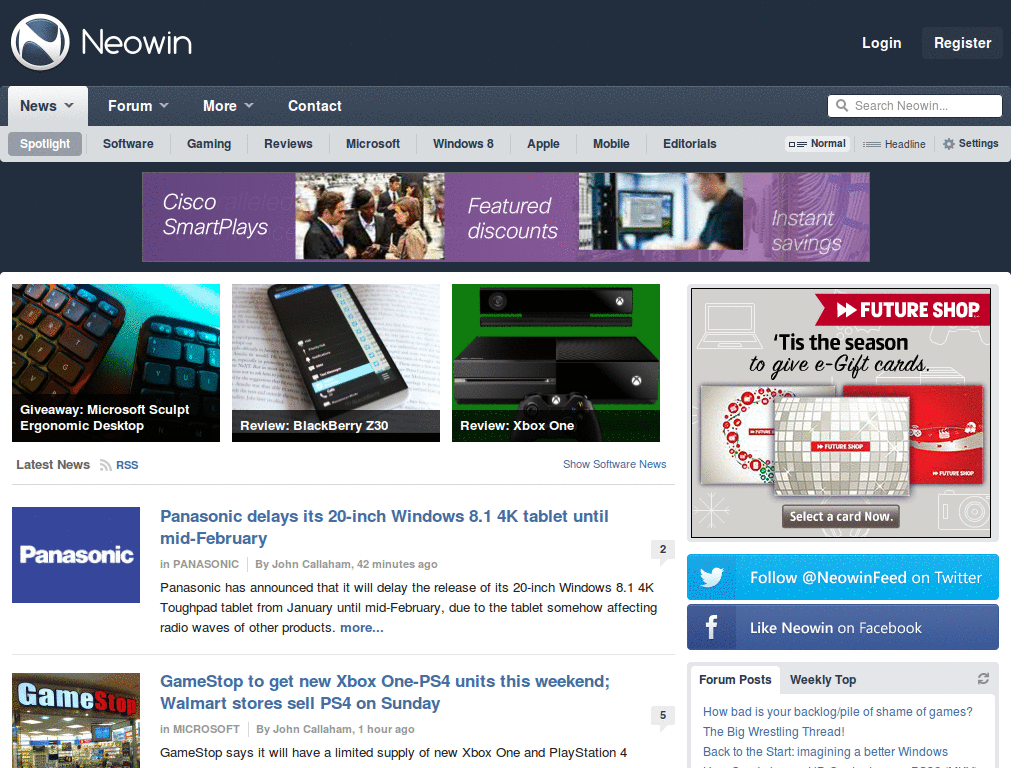Open the Forum dropdown menu
Viewport: 1024px width, 768px height.
pos(137,105)
